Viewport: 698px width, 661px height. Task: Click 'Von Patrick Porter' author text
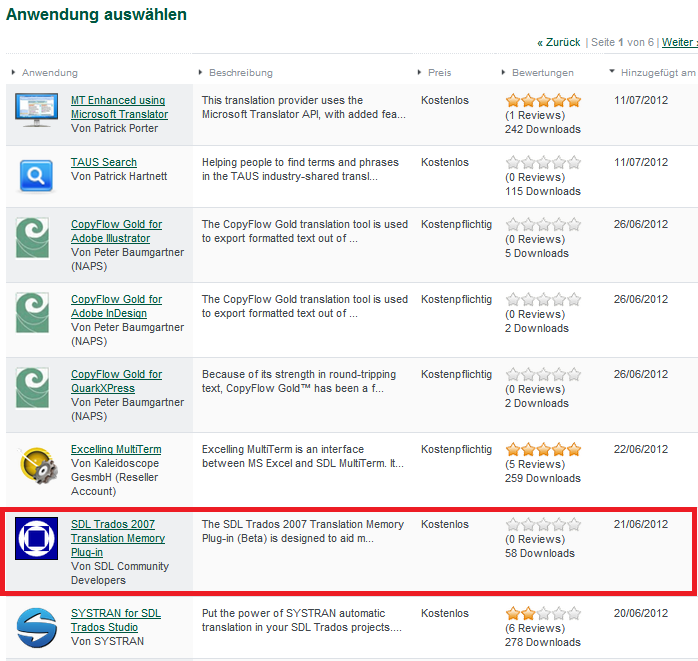point(114,128)
